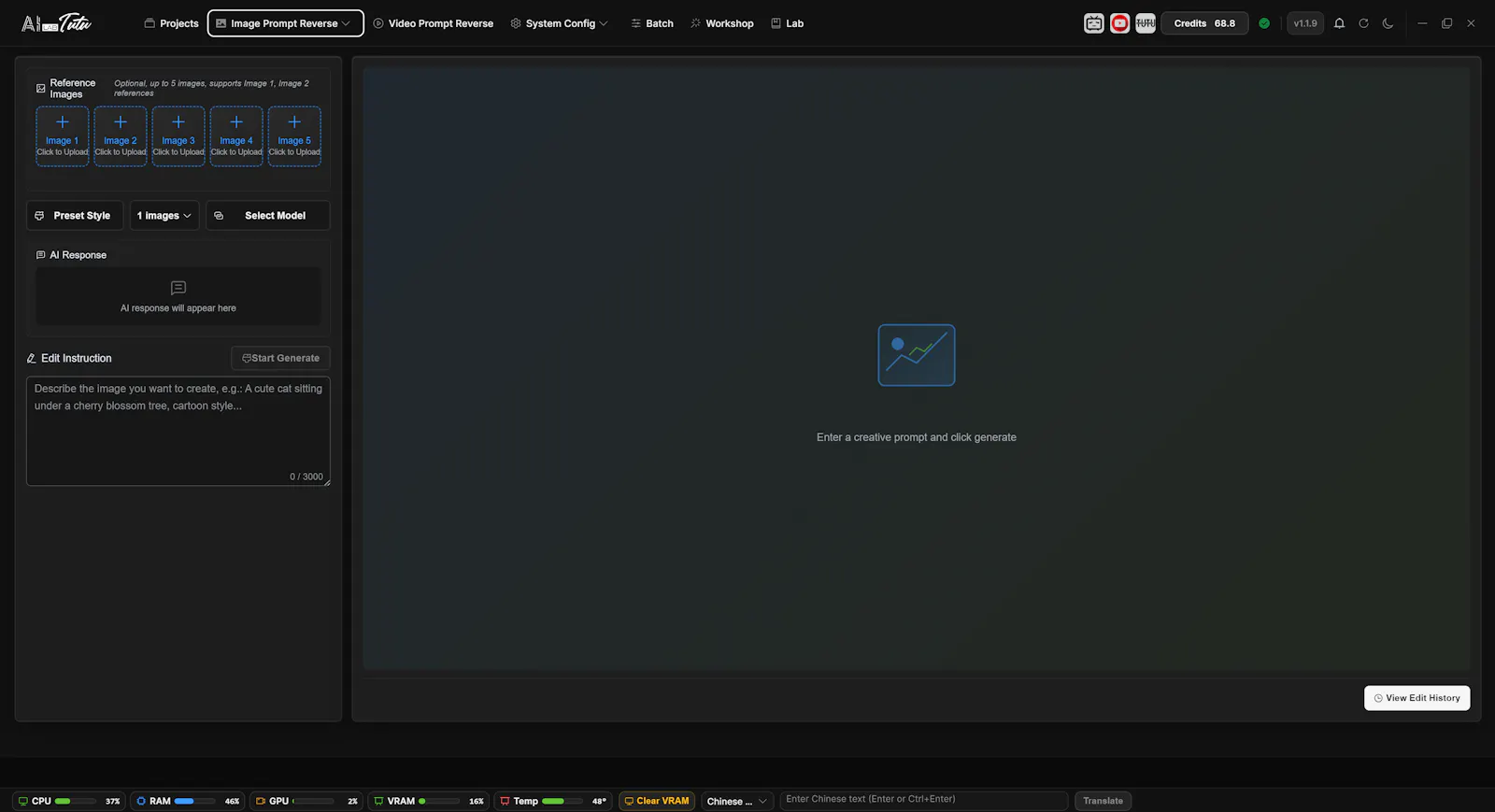
Task: Click the image placeholder icon in preview
Action: (917, 355)
